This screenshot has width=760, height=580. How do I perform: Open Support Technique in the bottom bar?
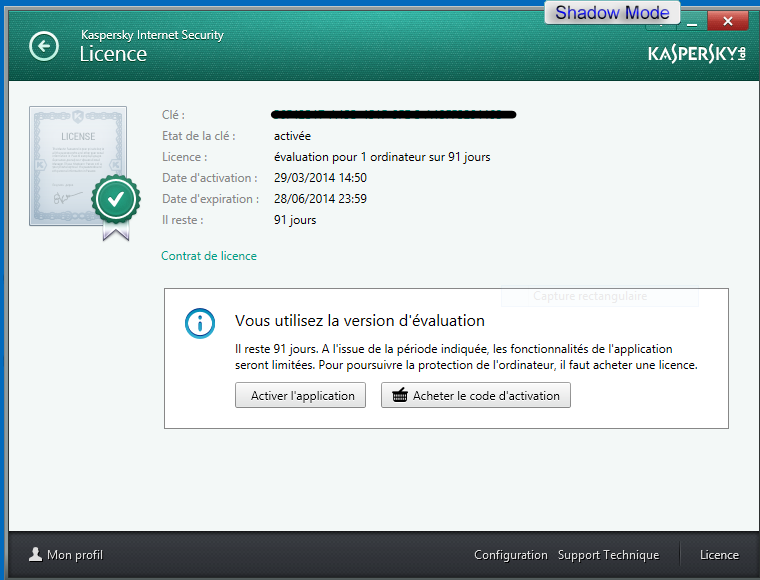(x=608, y=555)
